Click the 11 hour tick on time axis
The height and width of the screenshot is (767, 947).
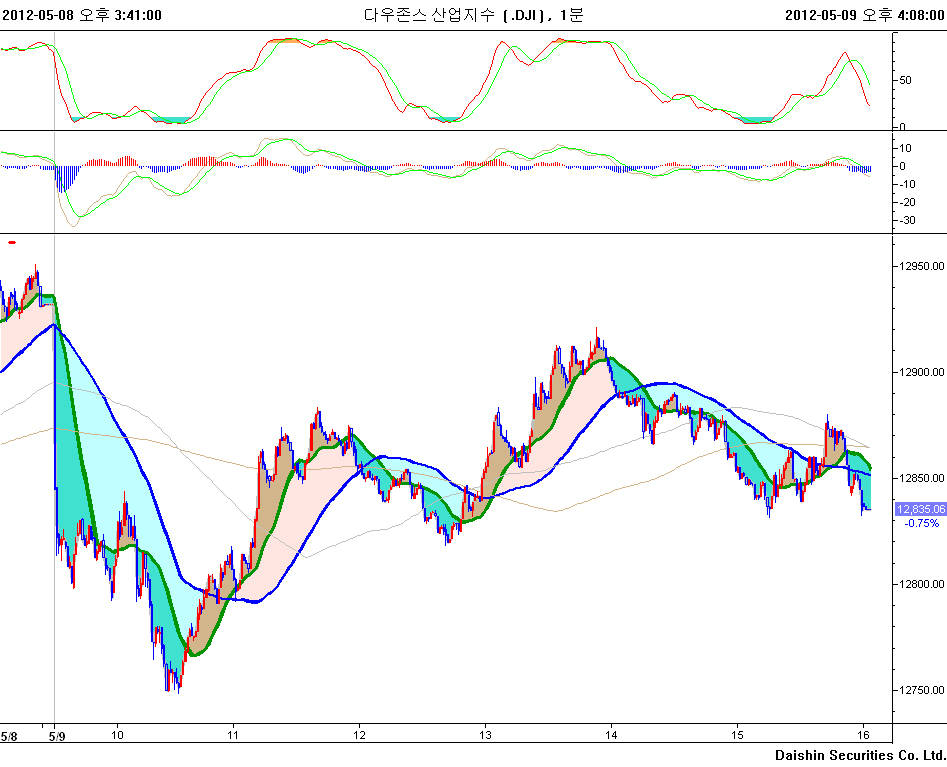232,735
